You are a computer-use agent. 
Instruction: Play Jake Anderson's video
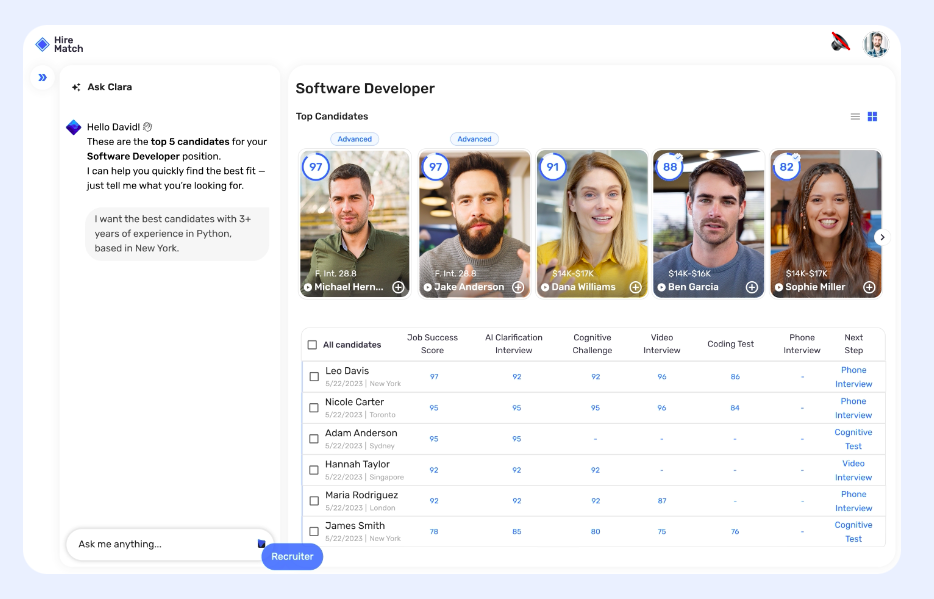click(x=428, y=287)
